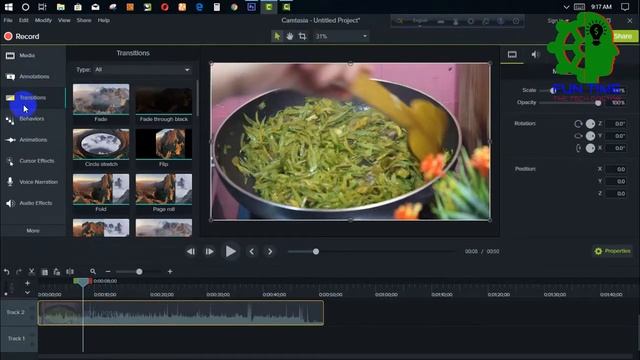The image size is (640, 360).
Task: Open the Edit menu
Action: [24, 20]
